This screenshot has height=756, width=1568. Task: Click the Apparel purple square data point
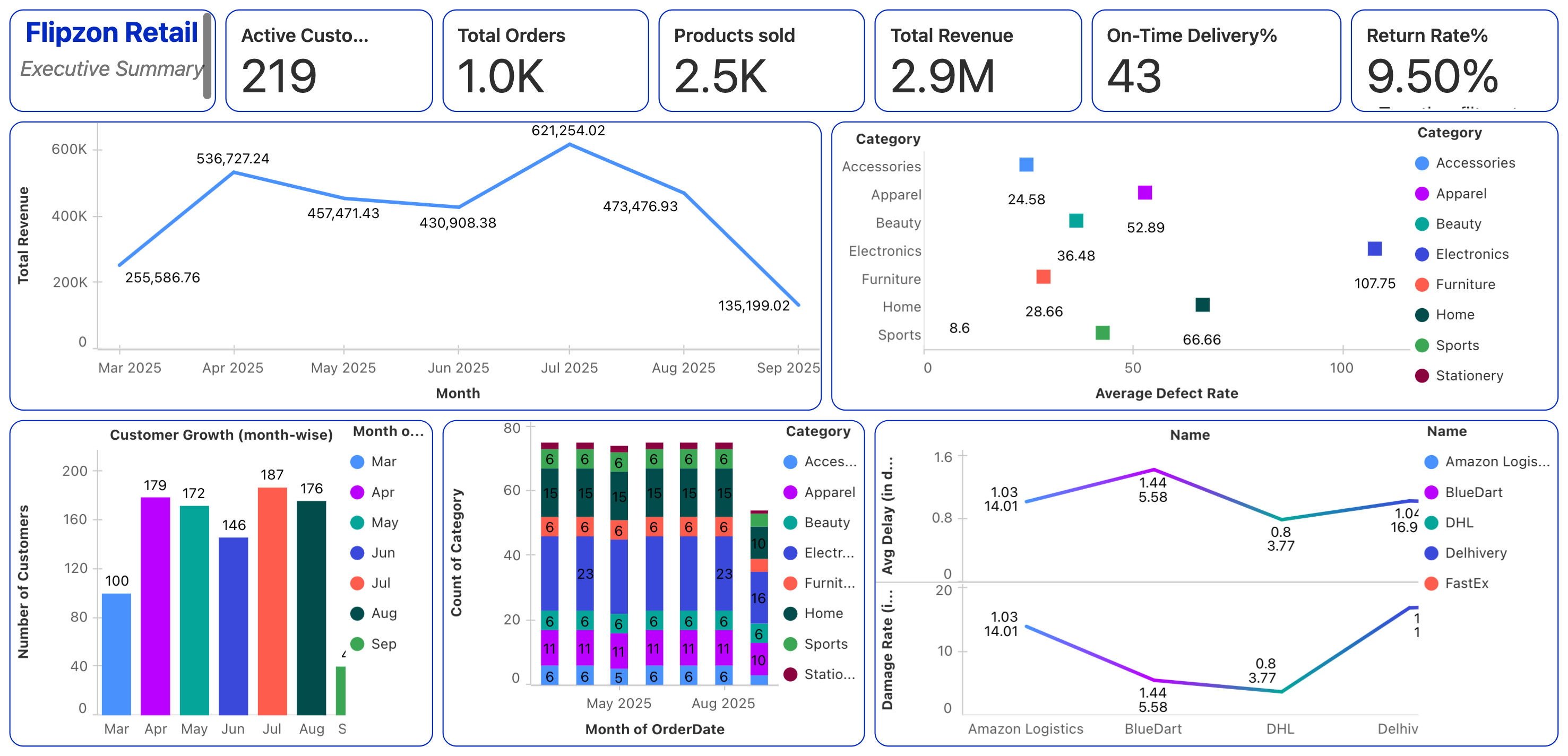pos(1144,193)
